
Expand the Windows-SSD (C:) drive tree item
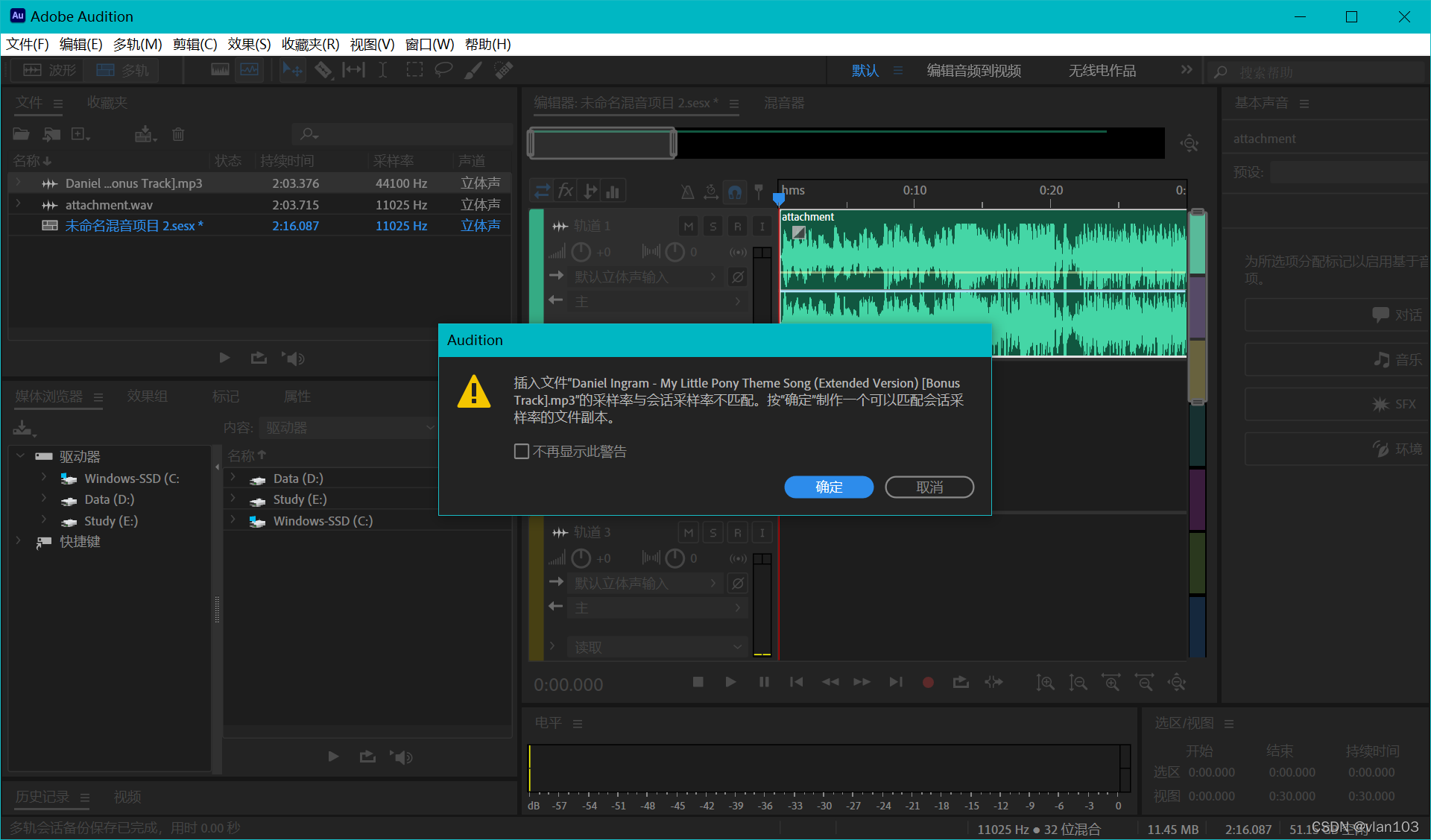click(x=44, y=478)
